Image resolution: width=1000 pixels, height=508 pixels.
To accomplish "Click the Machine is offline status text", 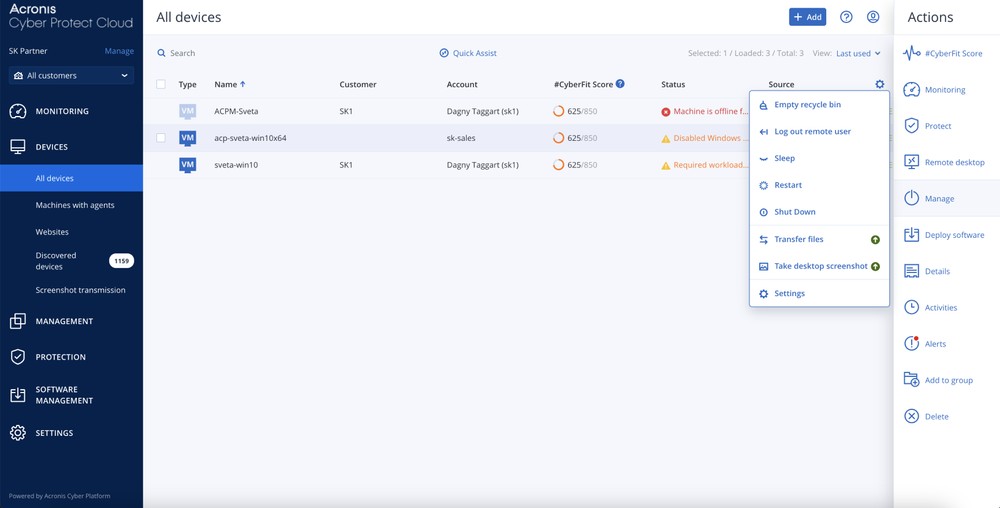I will tap(710, 112).
